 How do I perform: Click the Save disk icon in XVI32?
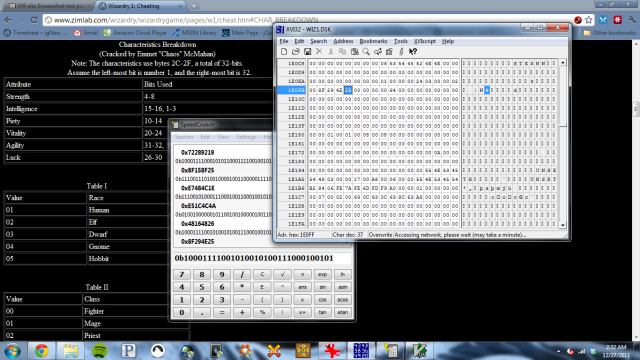(307, 51)
